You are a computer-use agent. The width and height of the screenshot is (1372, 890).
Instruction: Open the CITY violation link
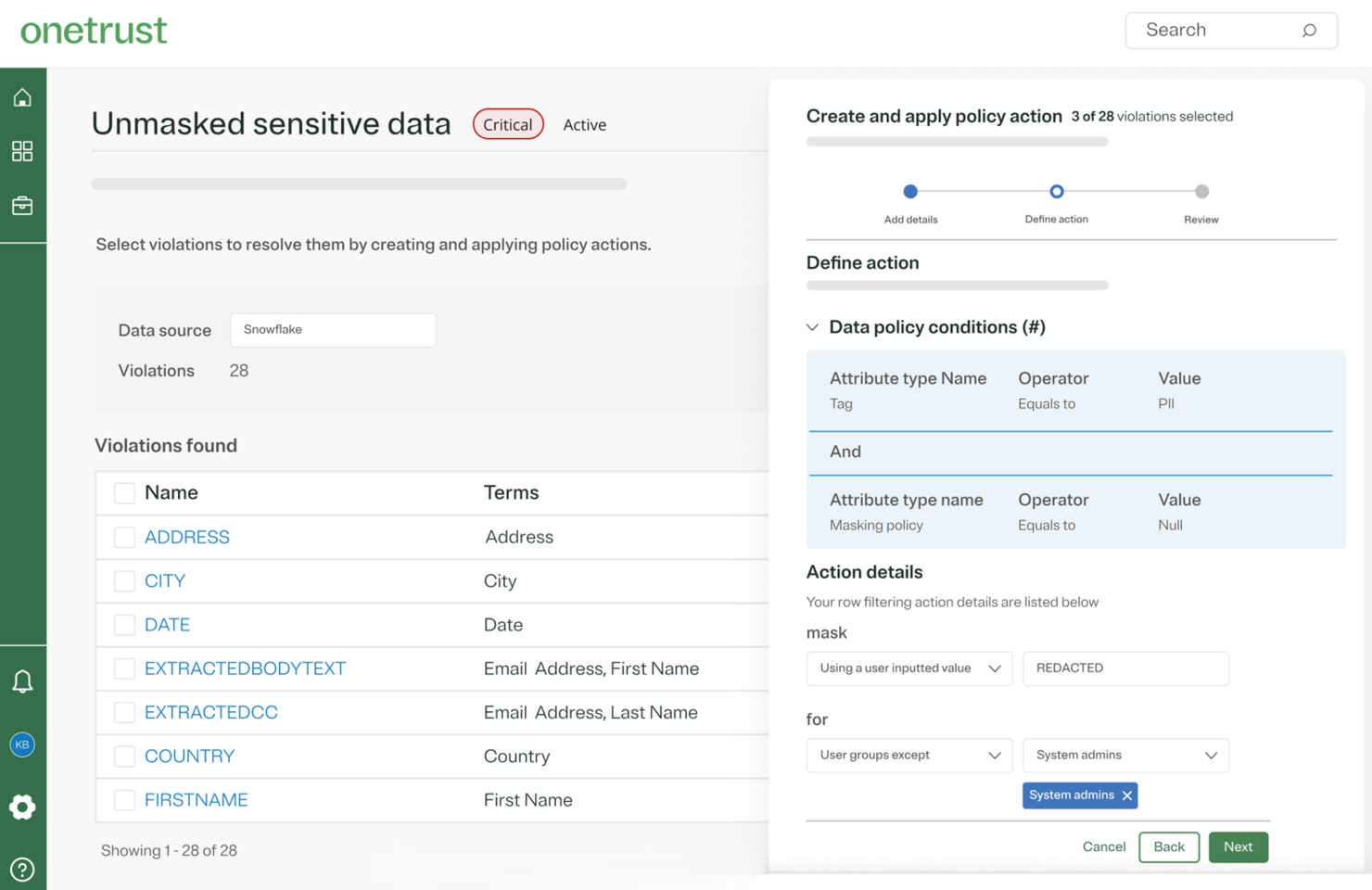165,581
